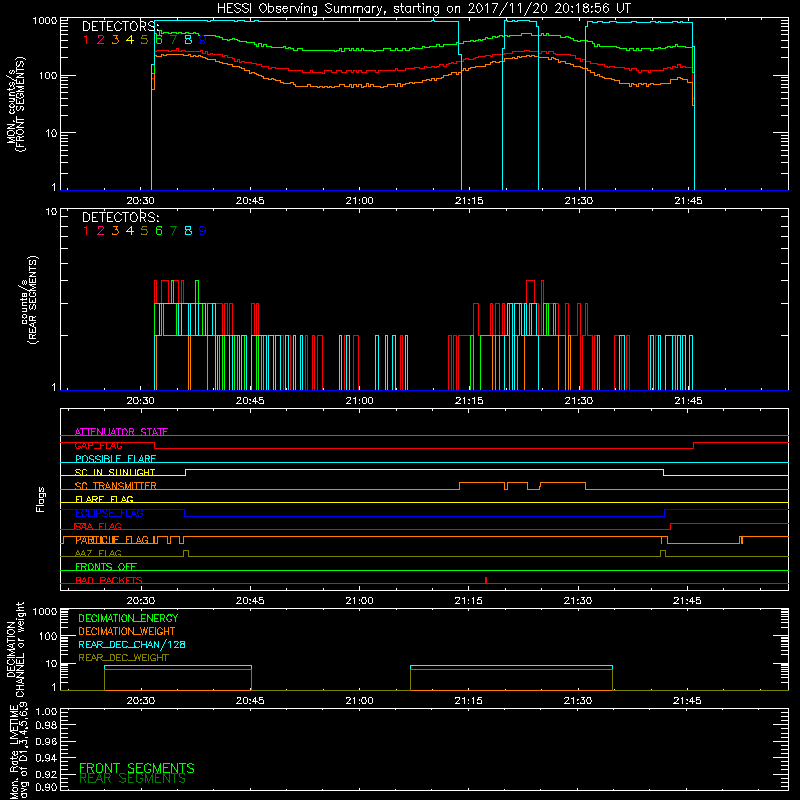This screenshot has height=800, width=800.
Task: Click the 'counts/s (REAR SEGMENTS)' axis label
Action: pos(29,300)
